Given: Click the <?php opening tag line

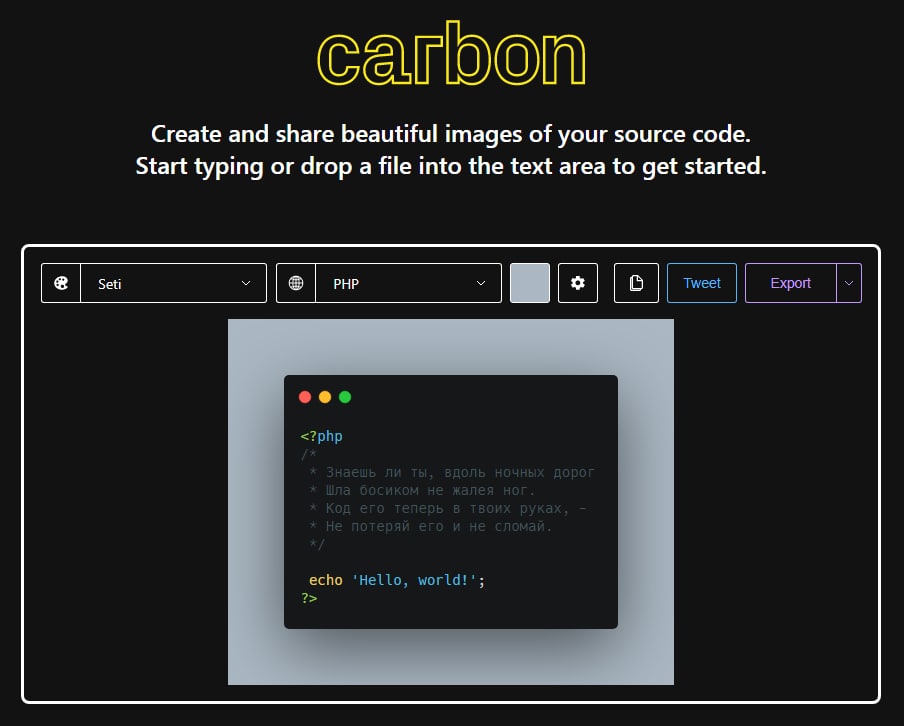Looking at the screenshot, I should [321, 437].
